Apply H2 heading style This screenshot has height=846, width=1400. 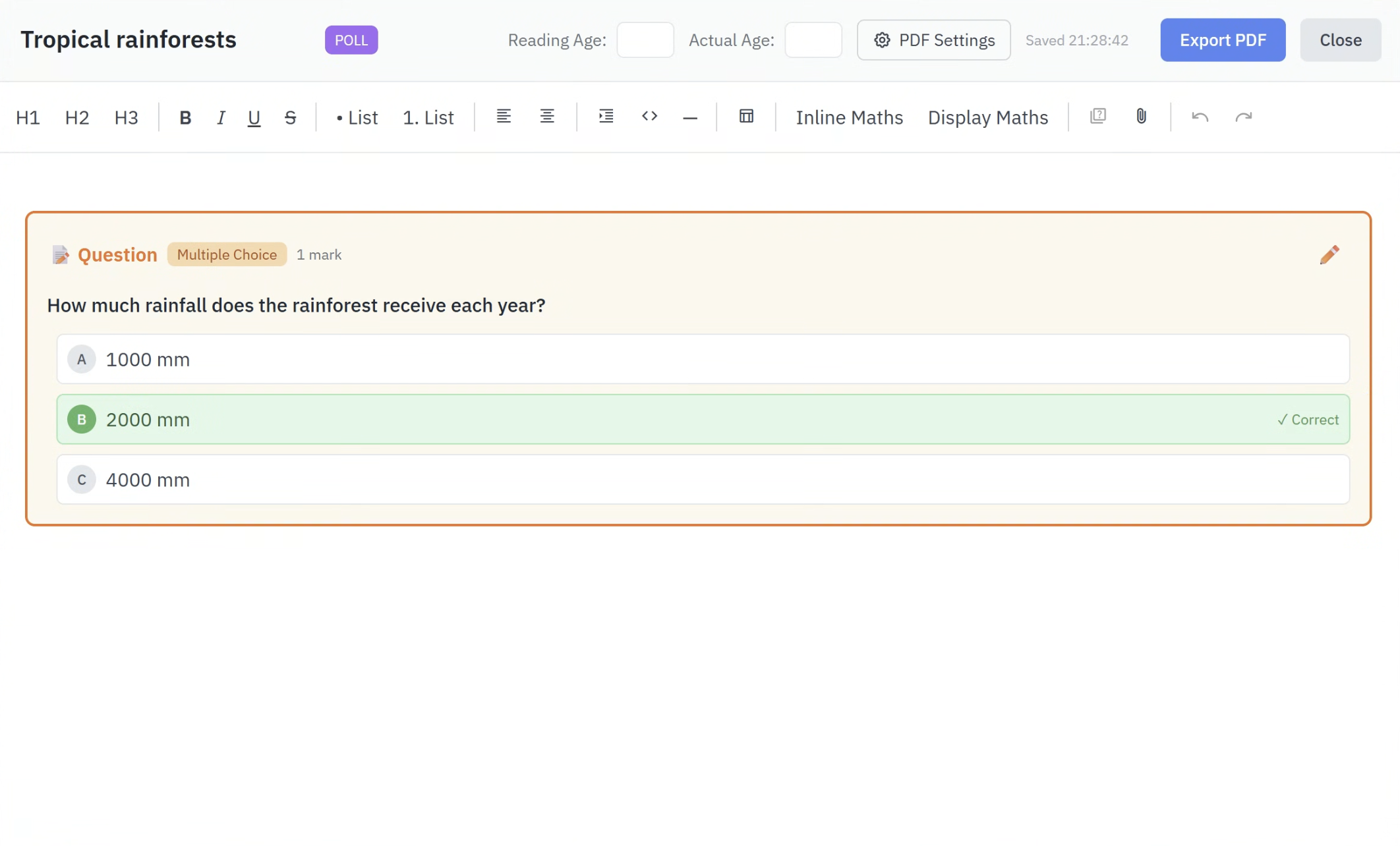76,117
